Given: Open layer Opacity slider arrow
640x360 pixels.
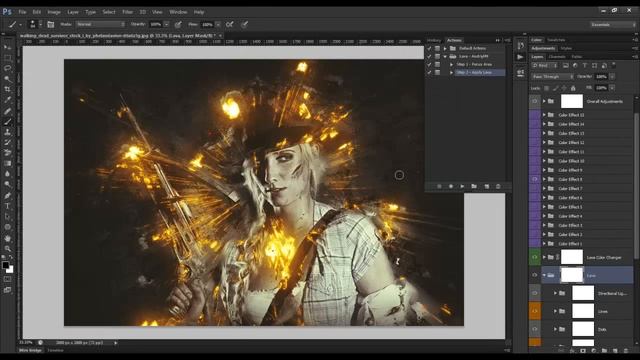Looking at the screenshot, I should tap(612, 76).
